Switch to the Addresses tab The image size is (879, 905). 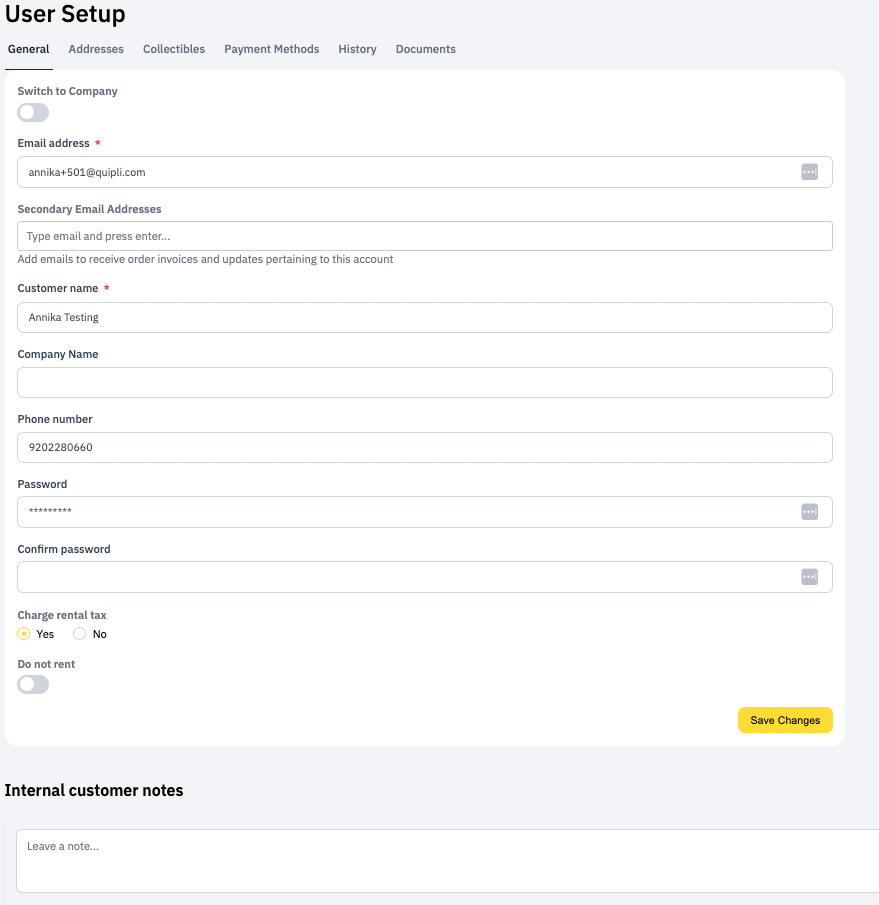pos(95,48)
